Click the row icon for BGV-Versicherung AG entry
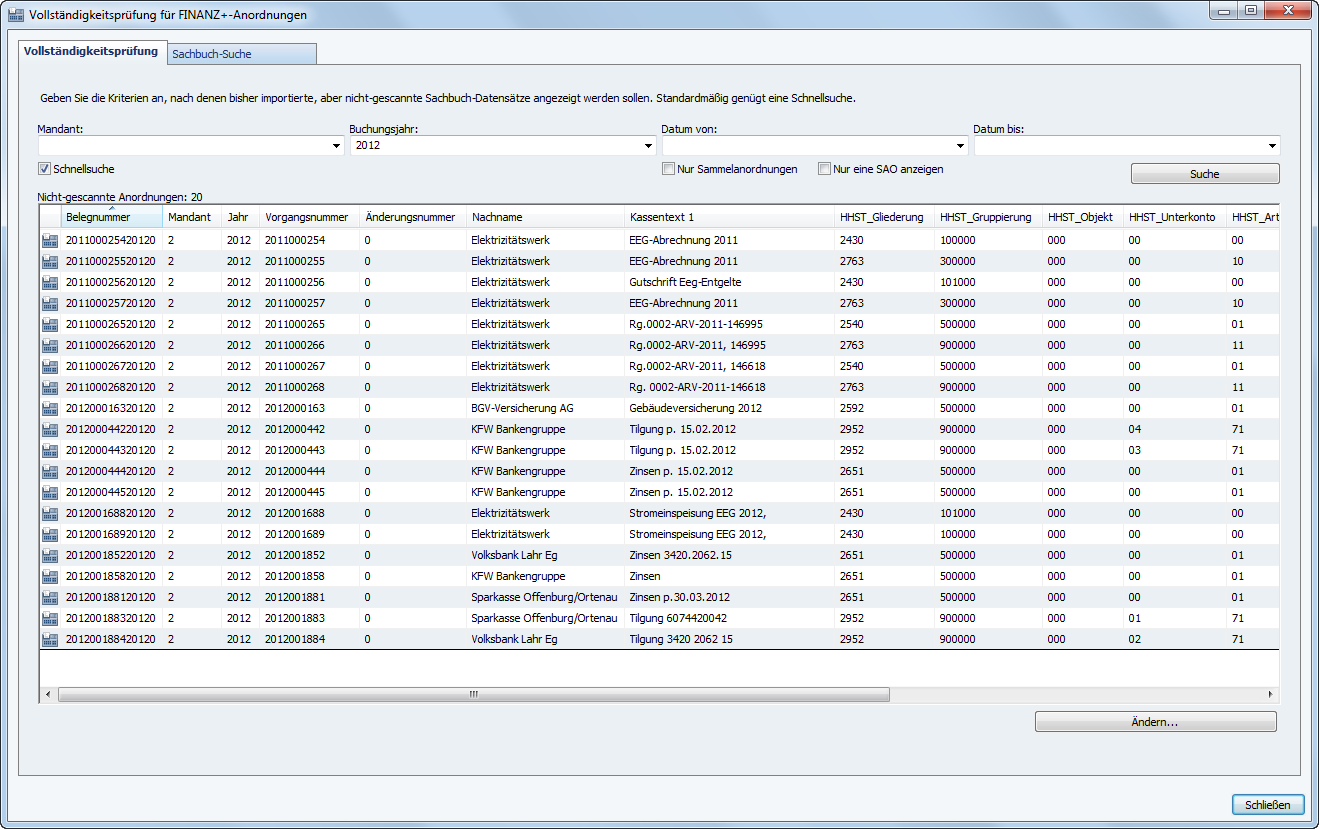 click(50, 408)
